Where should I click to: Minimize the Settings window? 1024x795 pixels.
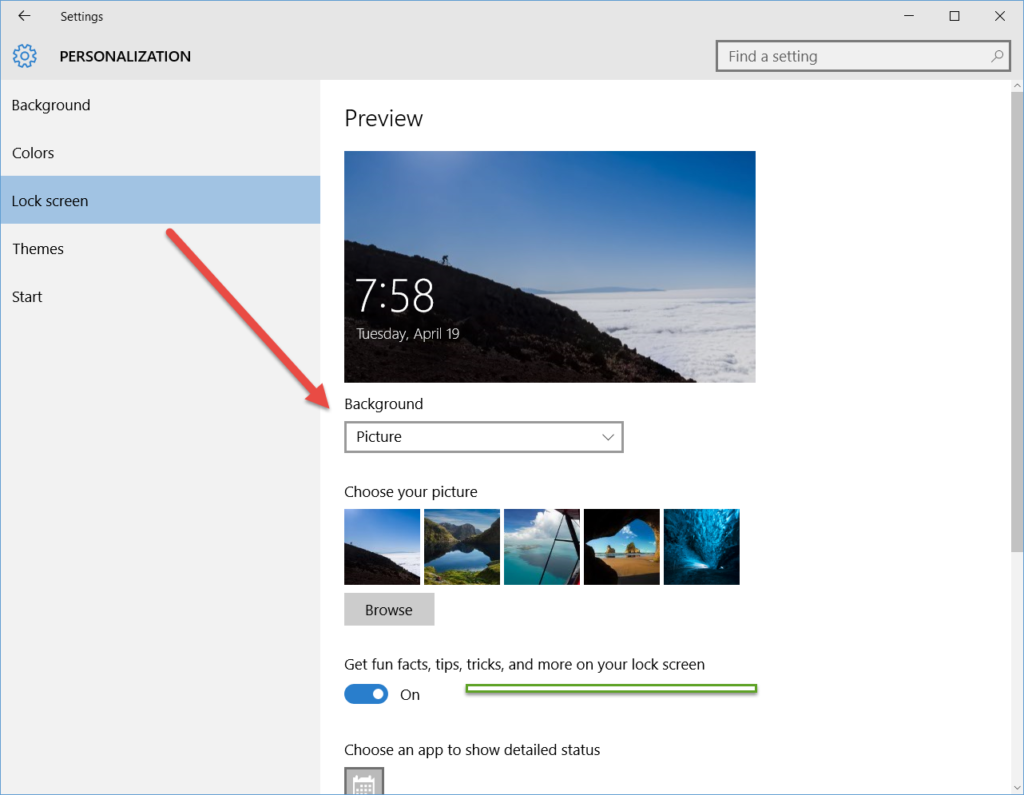pyautogui.click(x=909, y=16)
